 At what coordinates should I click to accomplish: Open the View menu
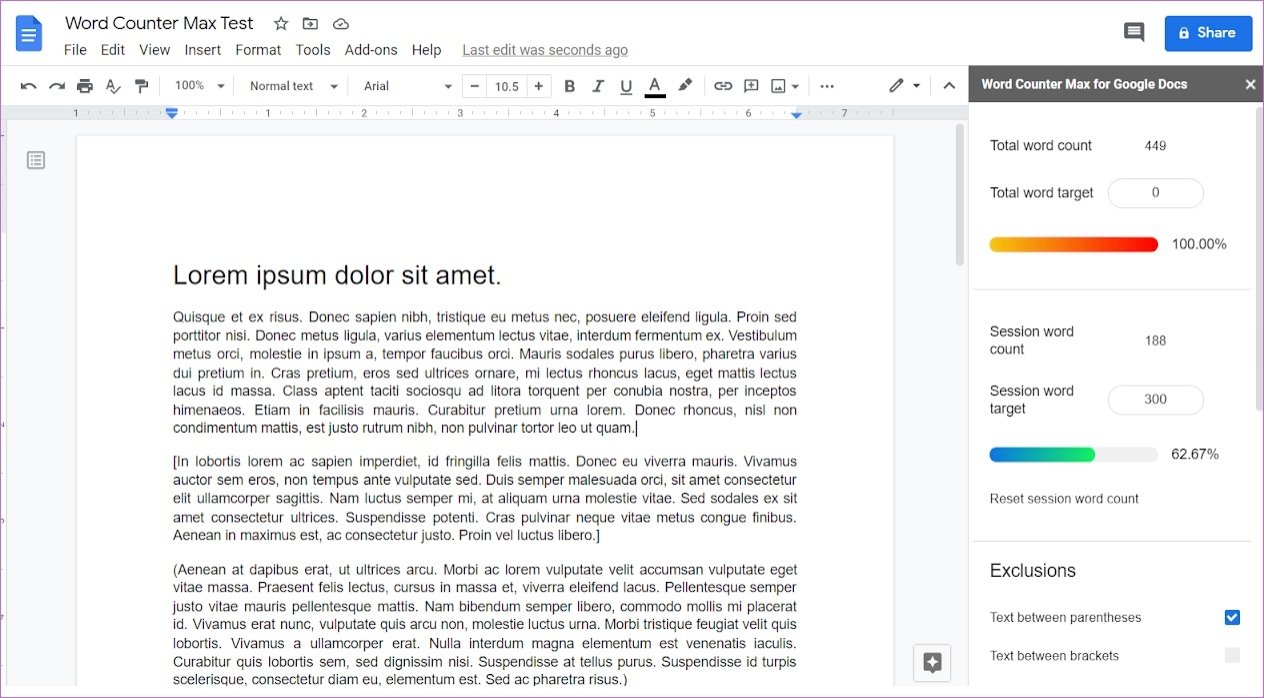point(154,50)
